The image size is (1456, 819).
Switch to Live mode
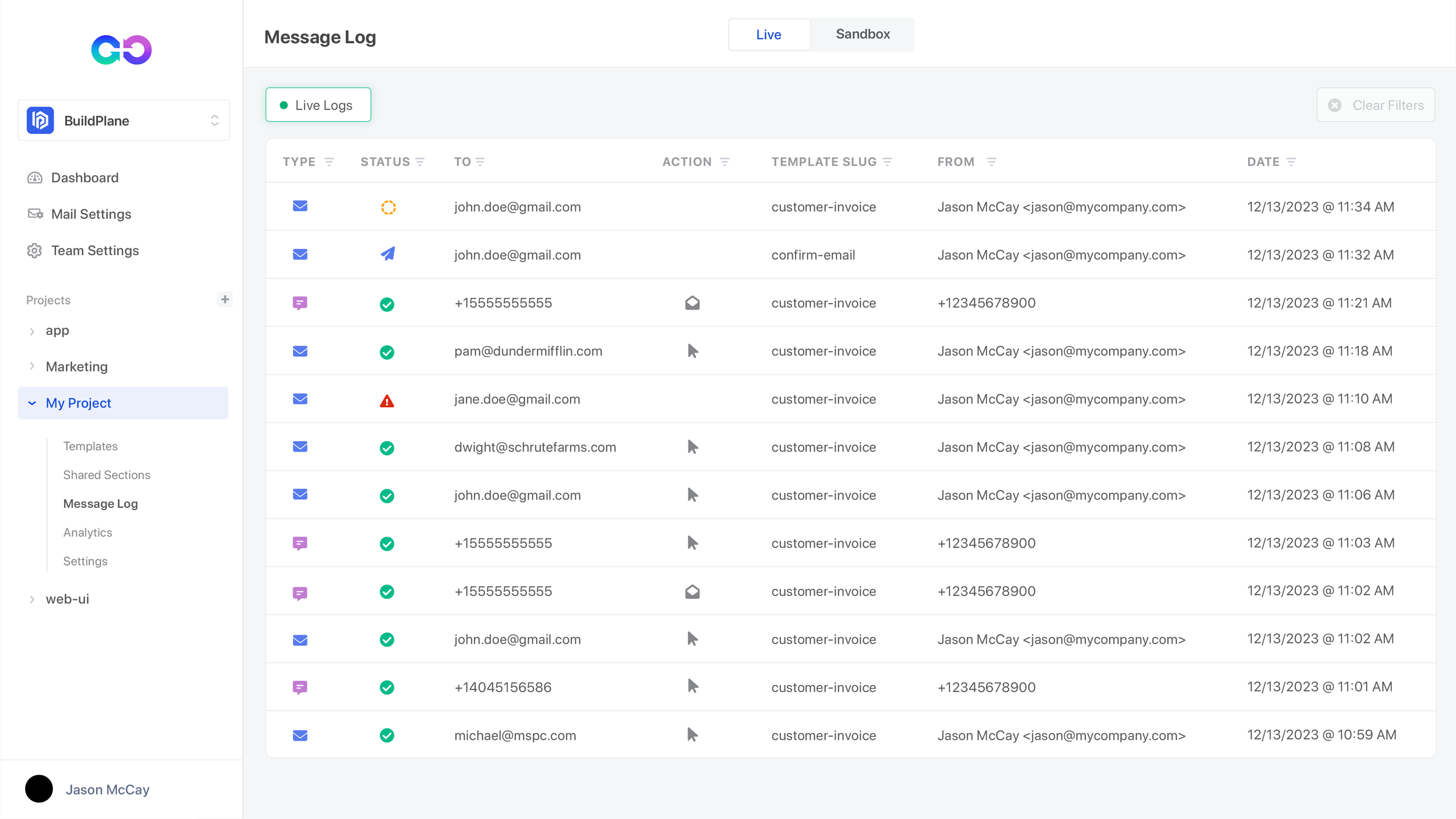coord(769,35)
